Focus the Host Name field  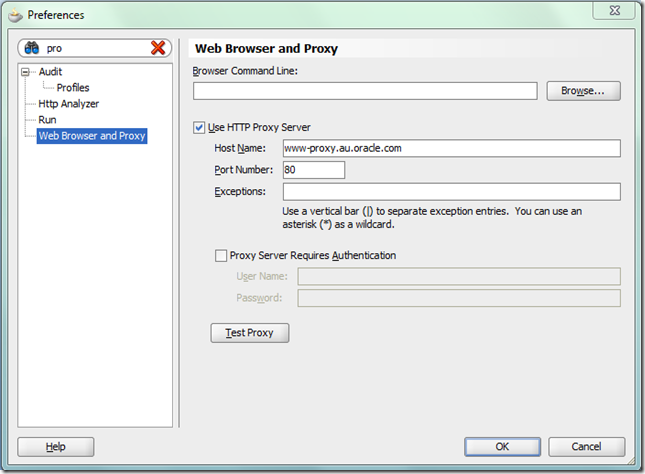[451, 148]
